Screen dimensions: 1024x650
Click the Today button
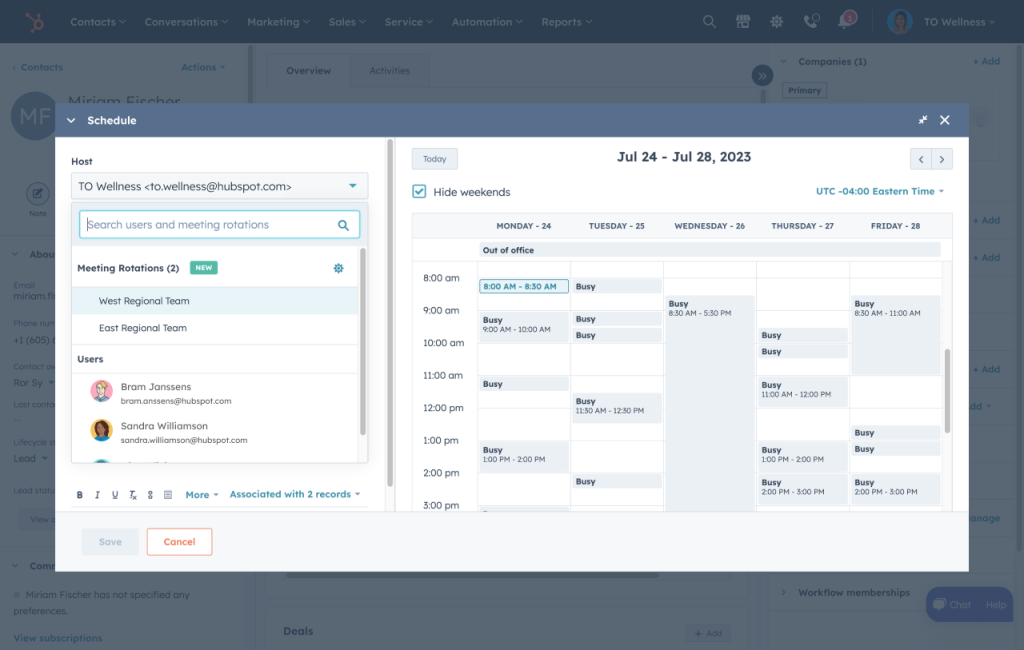(434, 159)
